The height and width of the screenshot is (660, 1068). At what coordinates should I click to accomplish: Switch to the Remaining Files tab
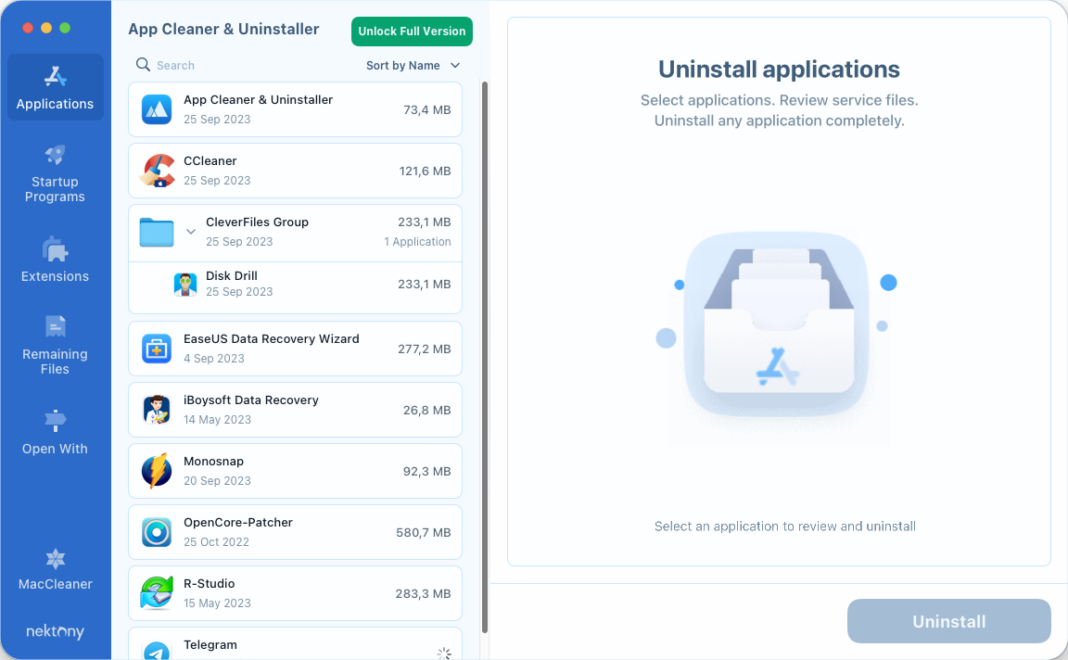click(x=55, y=346)
